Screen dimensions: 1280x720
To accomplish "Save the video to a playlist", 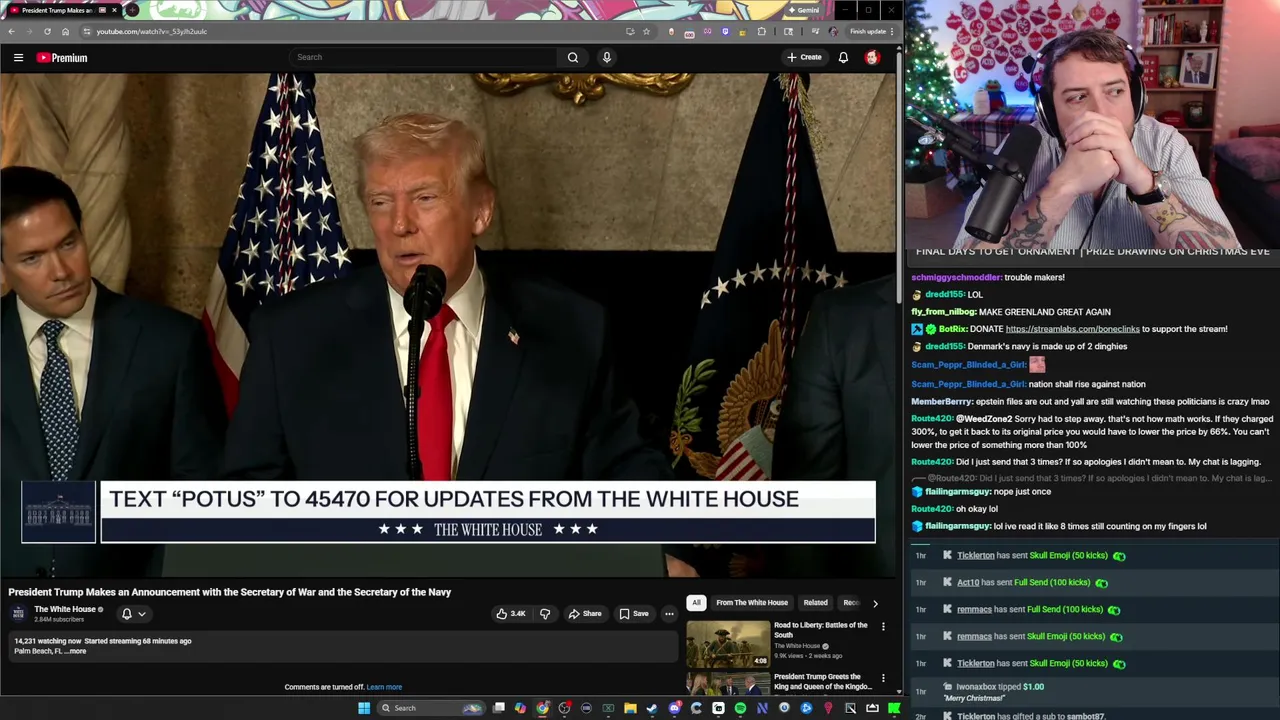I will coord(633,614).
